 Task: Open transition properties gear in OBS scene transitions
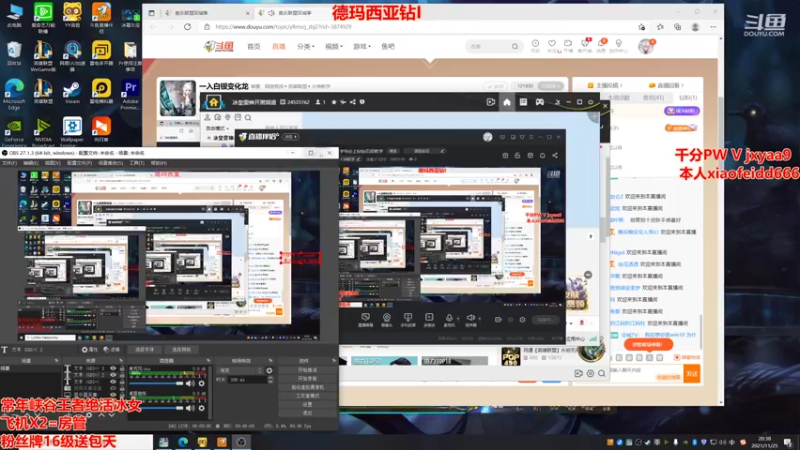269,370
